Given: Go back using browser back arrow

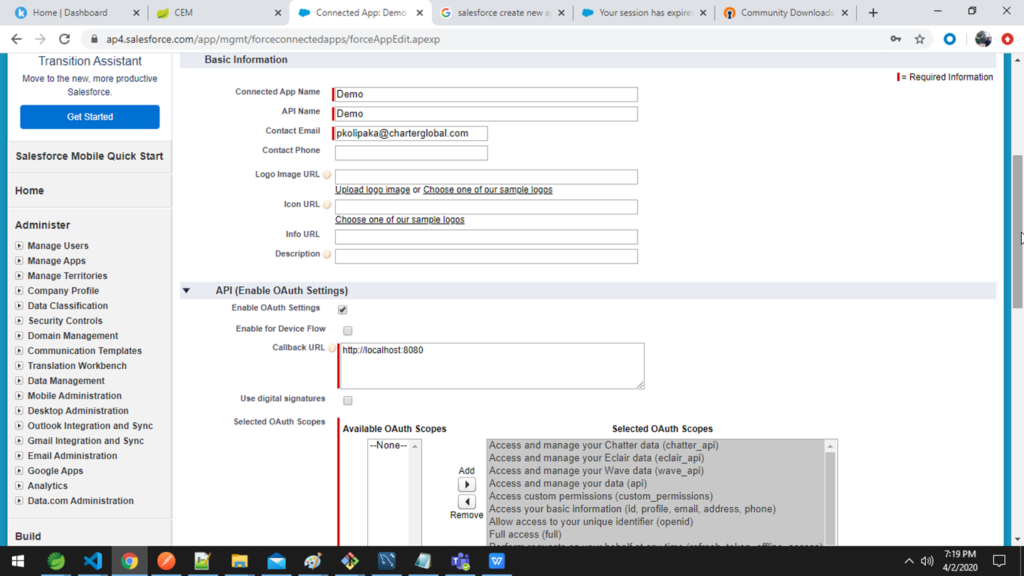Looking at the screenshot, I should (16, 39).
